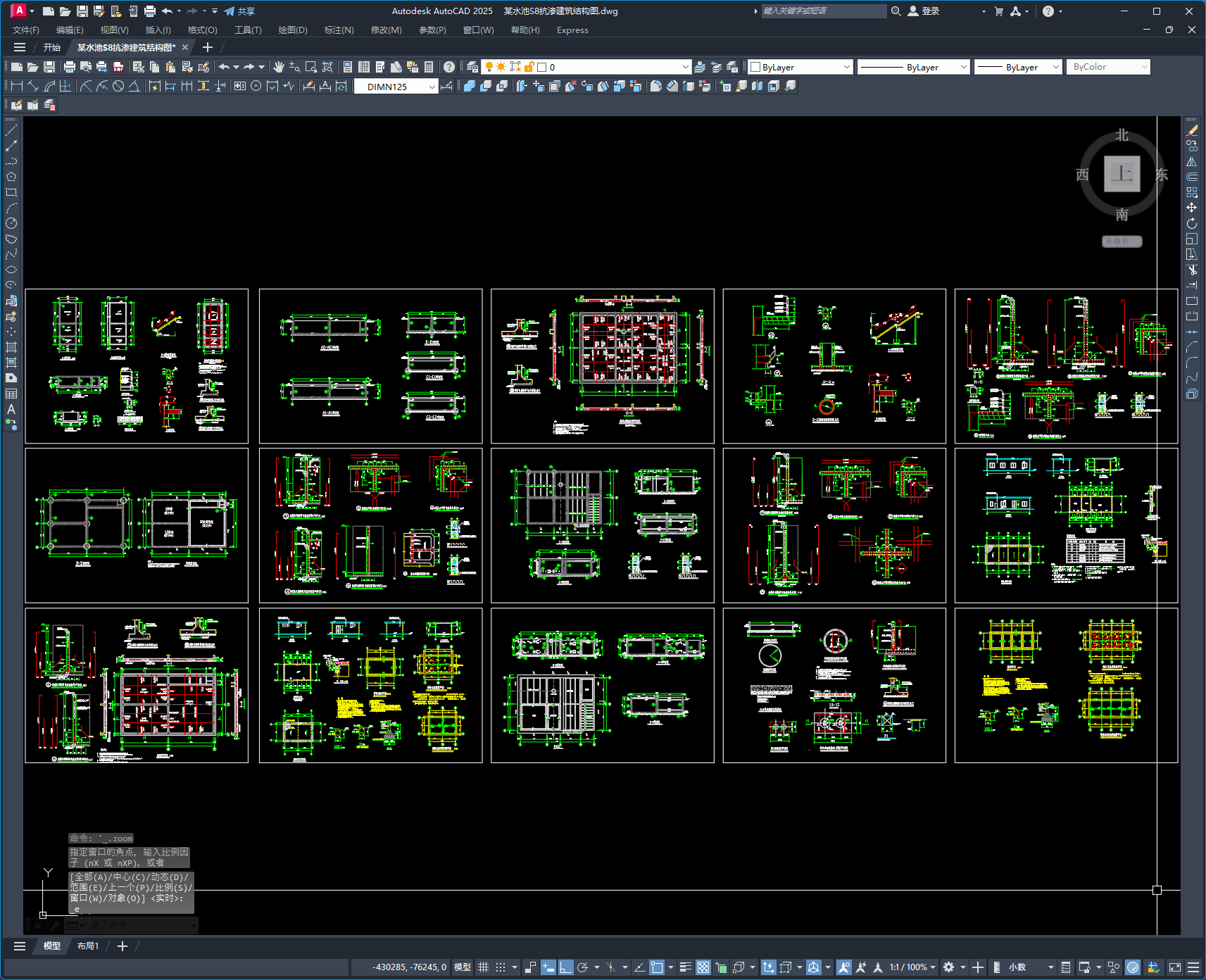This screenshot has height=980, width=1206.
Task: Open the 绘图(D) menu
Action: tap(293, 30)
